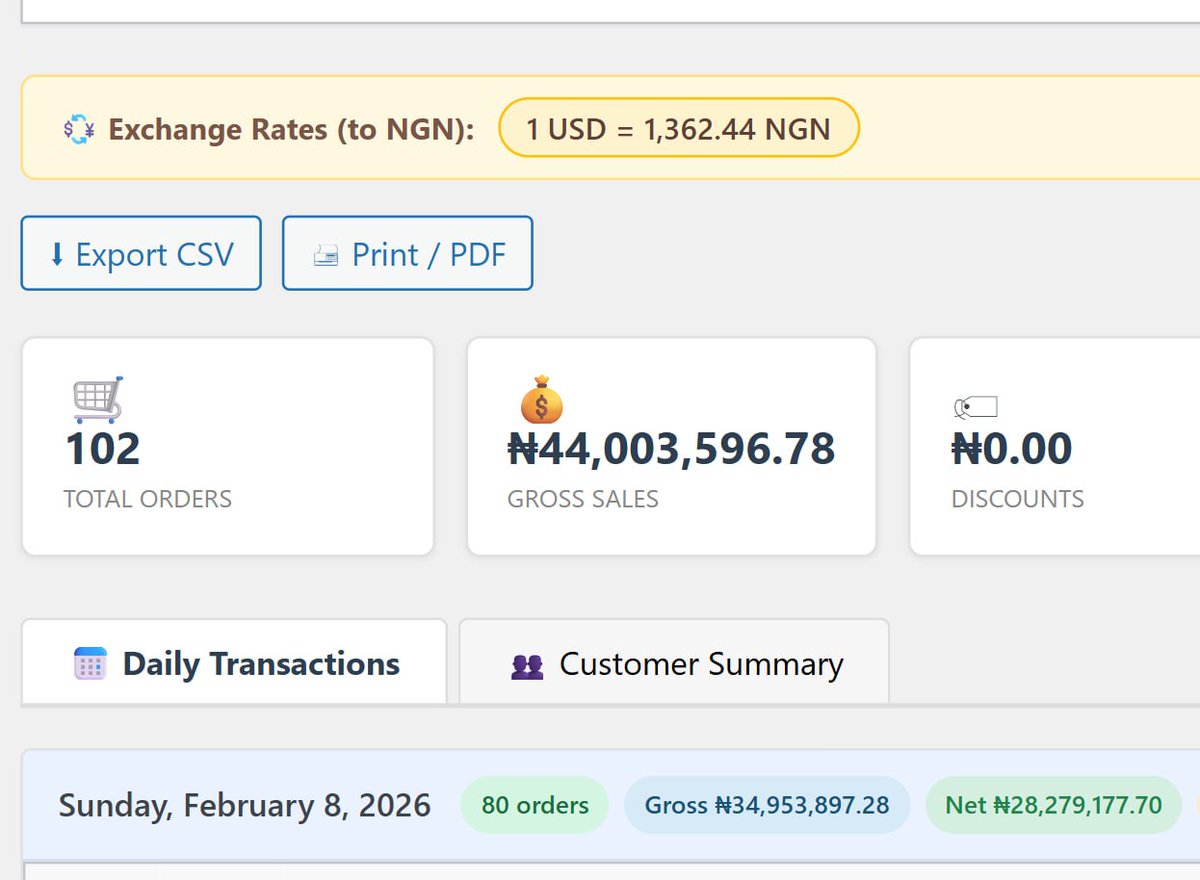This screenshot has height=880, width=1200.
Task: Click the calendar icon on Daily Transactions tab
Action: 90,664
